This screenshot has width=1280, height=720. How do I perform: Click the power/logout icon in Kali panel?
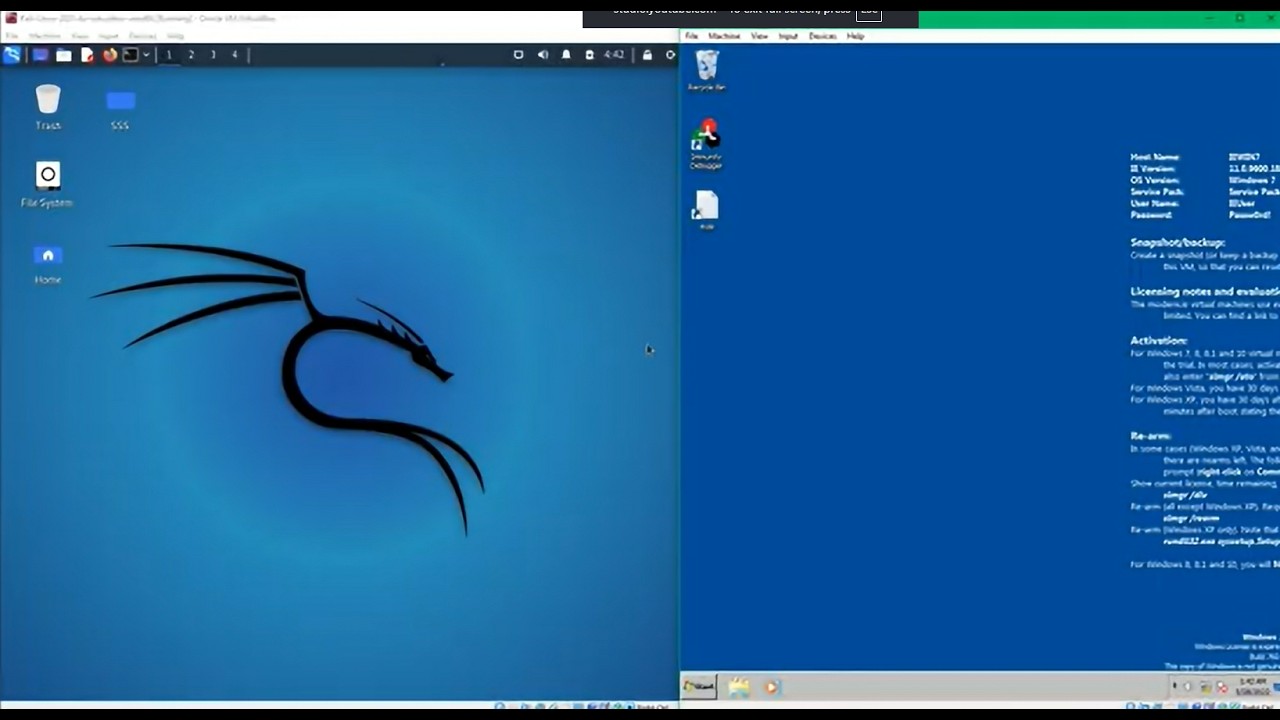[671, 55]
